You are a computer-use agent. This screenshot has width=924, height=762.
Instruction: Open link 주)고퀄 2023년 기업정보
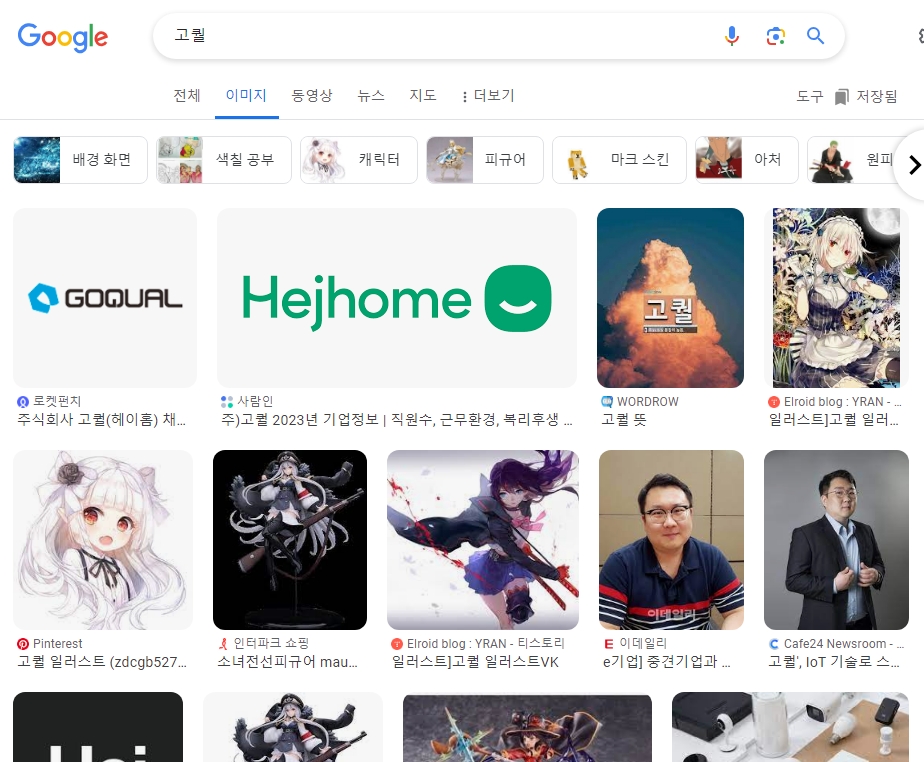(x=397, y=420)
